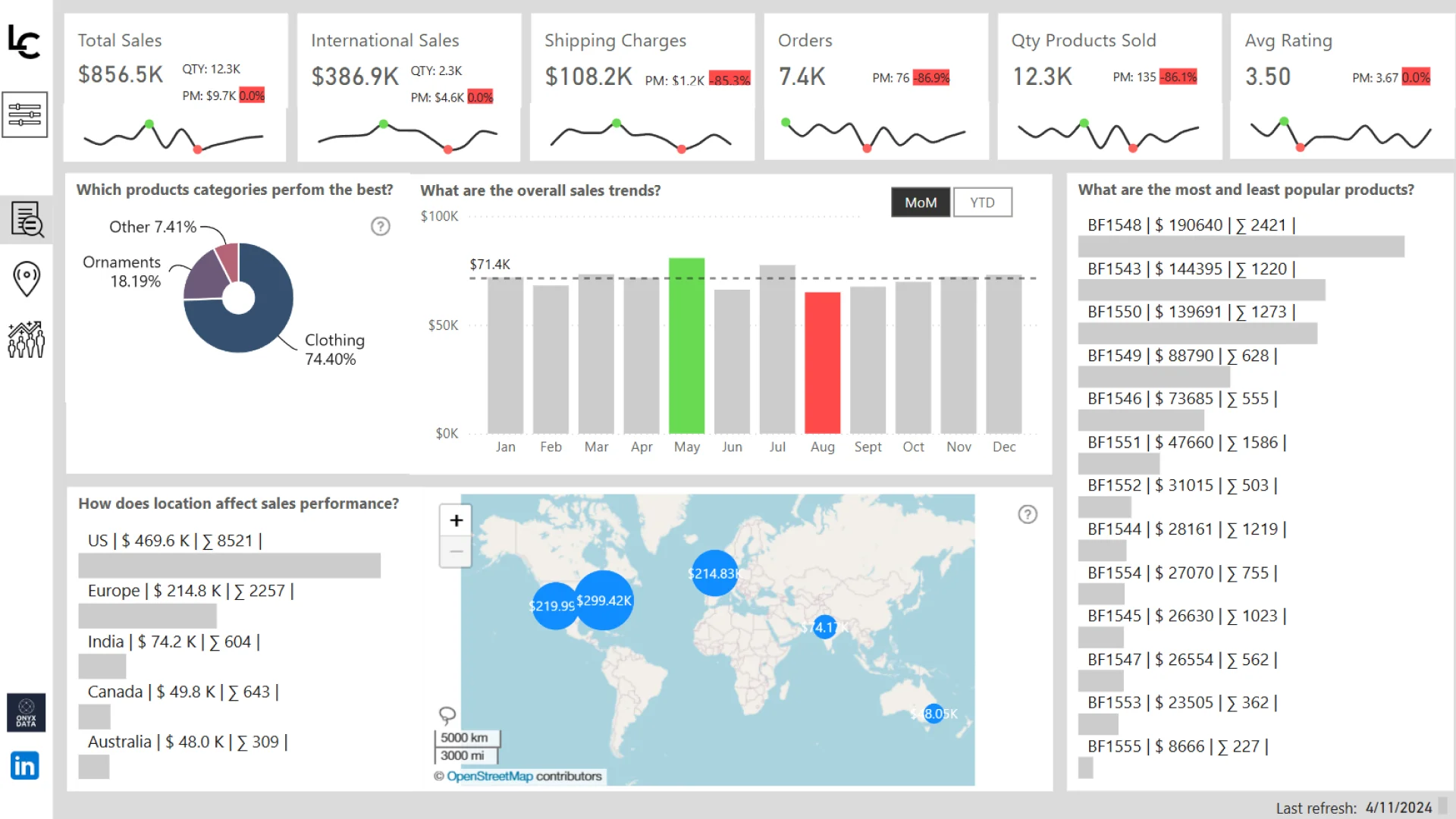The height and width of the screenshot is (819, 1456).
Task: Open the filters slider panel icon
Action: pos(25,115)
